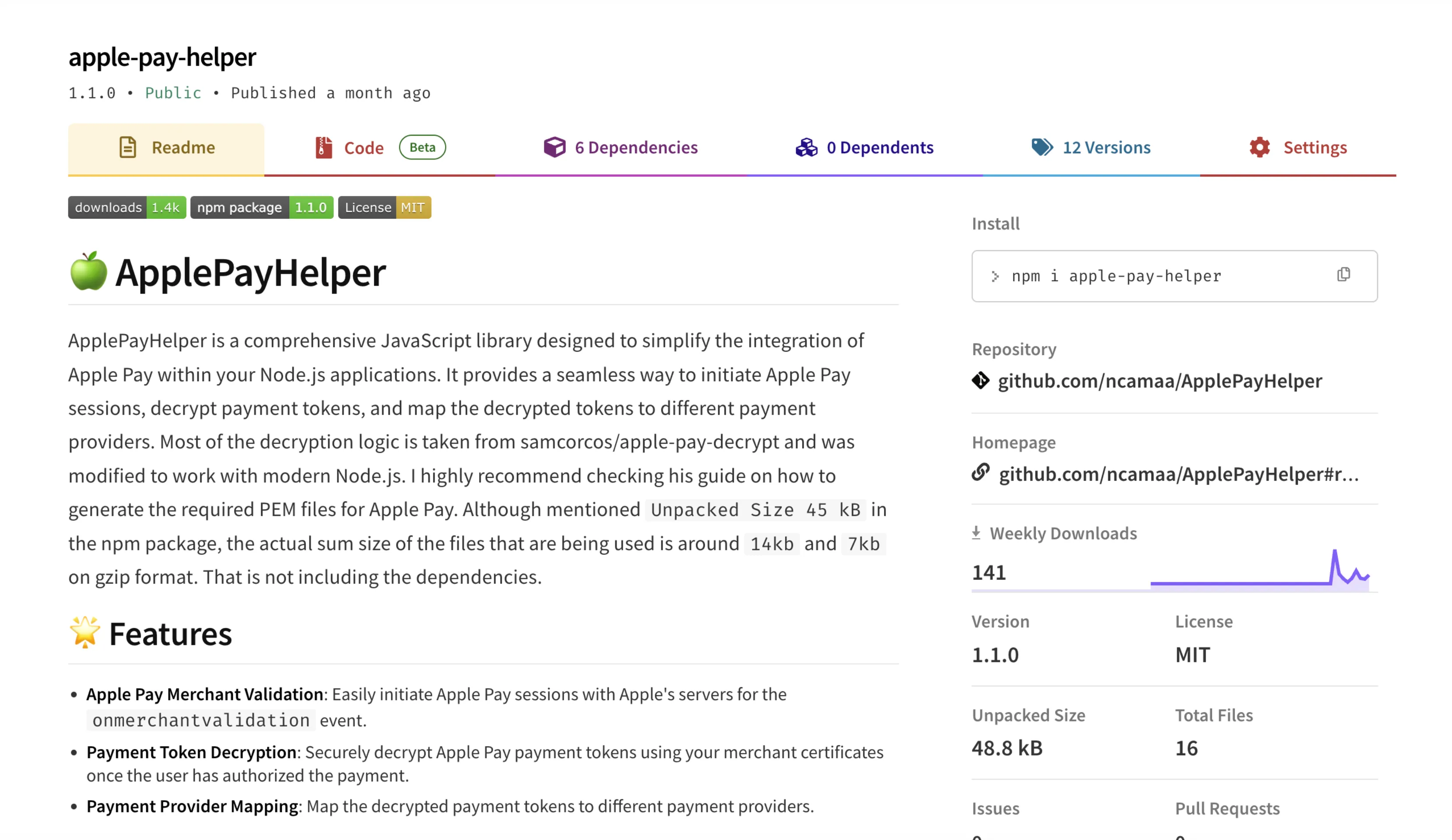Click the Beta badge next to Code
This screenshot has height=840, width=1452.
[422, 147]
